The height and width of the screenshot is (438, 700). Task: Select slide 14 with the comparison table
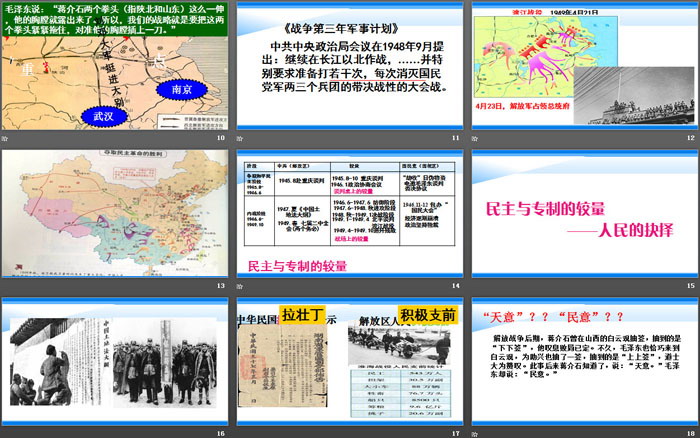350,213
